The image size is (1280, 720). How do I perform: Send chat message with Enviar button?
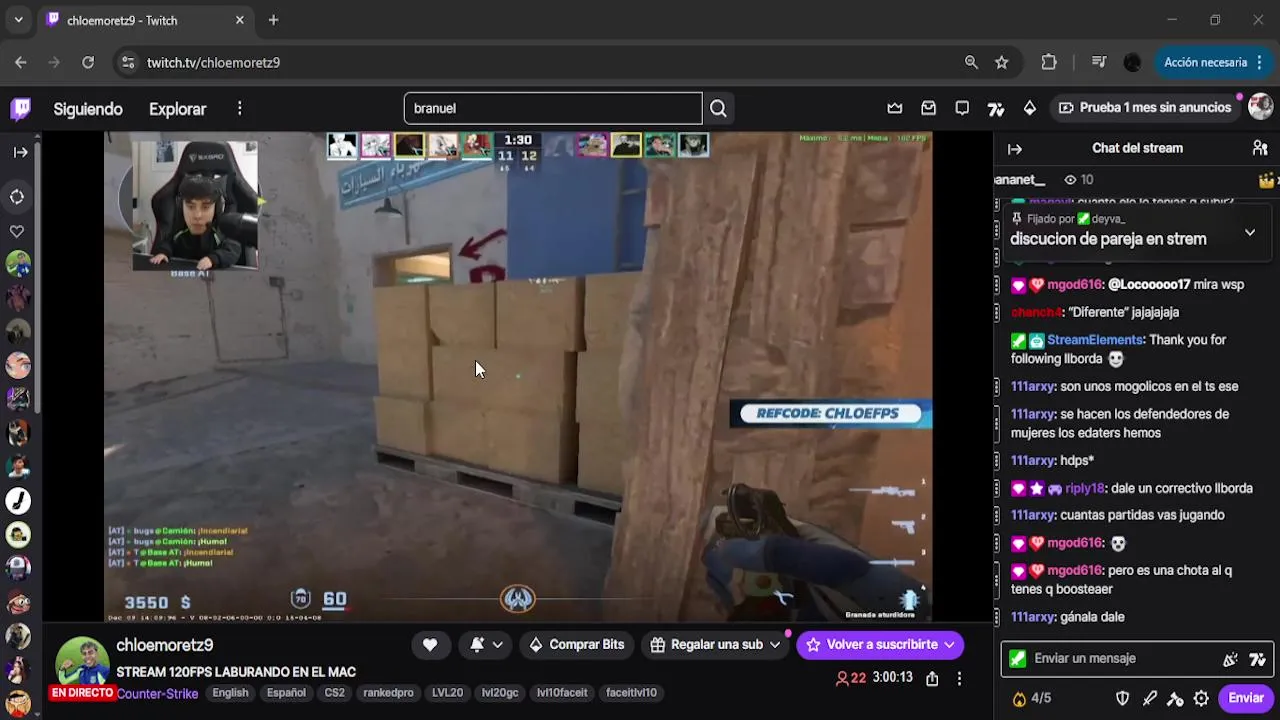click(1246, 698)
